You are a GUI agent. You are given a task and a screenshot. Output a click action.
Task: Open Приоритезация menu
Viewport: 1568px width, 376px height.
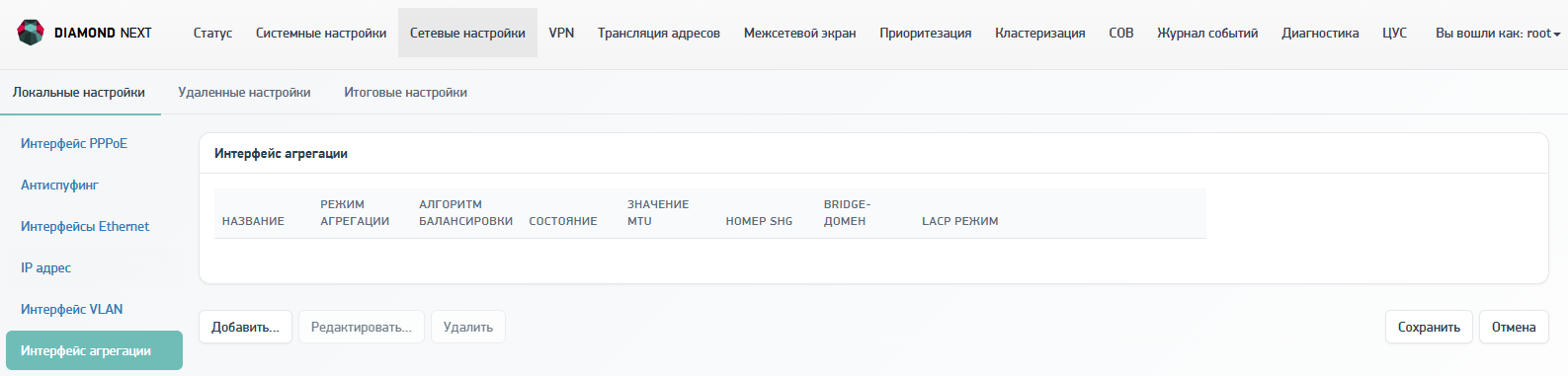pos(926,33)
